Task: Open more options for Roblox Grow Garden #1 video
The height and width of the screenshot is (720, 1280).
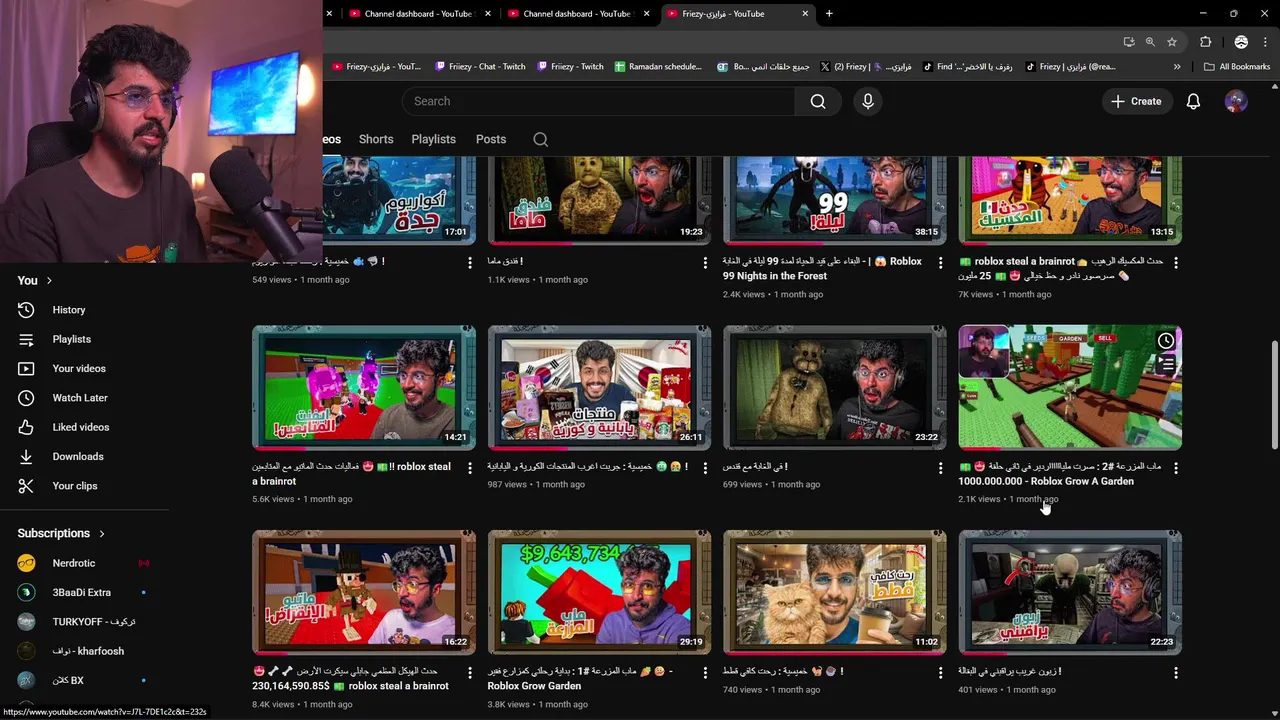Action: pos(704,673)
